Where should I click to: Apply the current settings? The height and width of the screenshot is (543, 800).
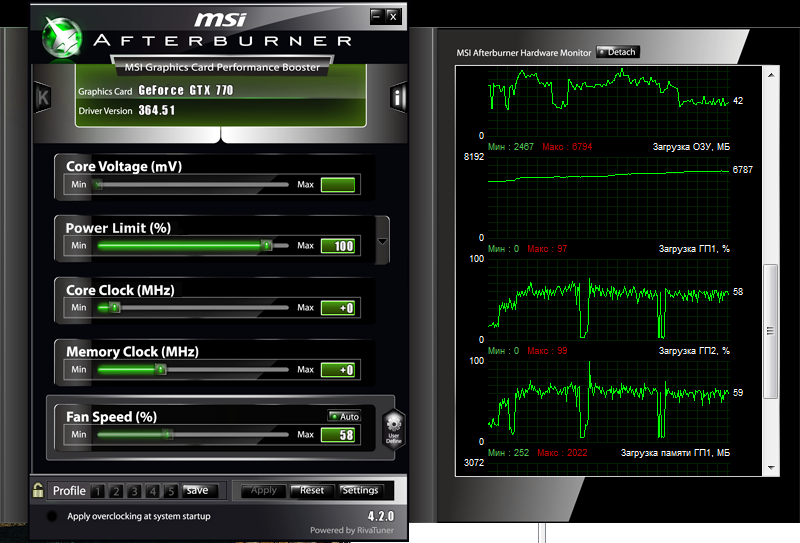tap(263, 490)
